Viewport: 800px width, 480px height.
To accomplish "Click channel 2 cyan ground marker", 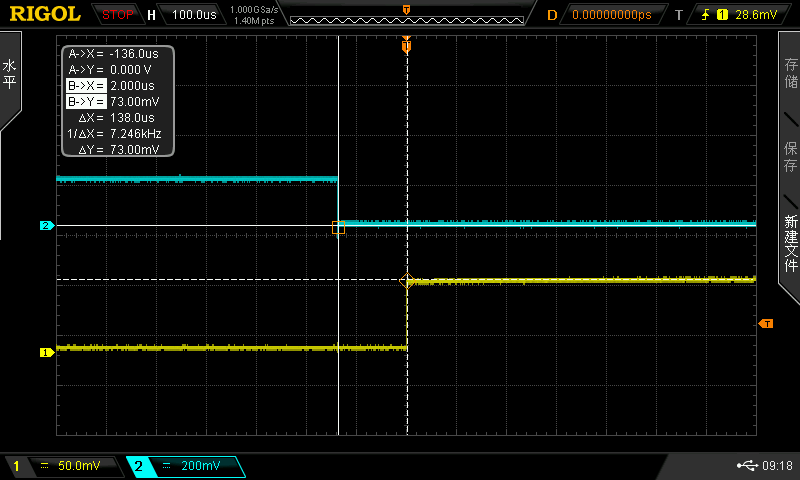I will pyautogui.click(x=46, y=226).
